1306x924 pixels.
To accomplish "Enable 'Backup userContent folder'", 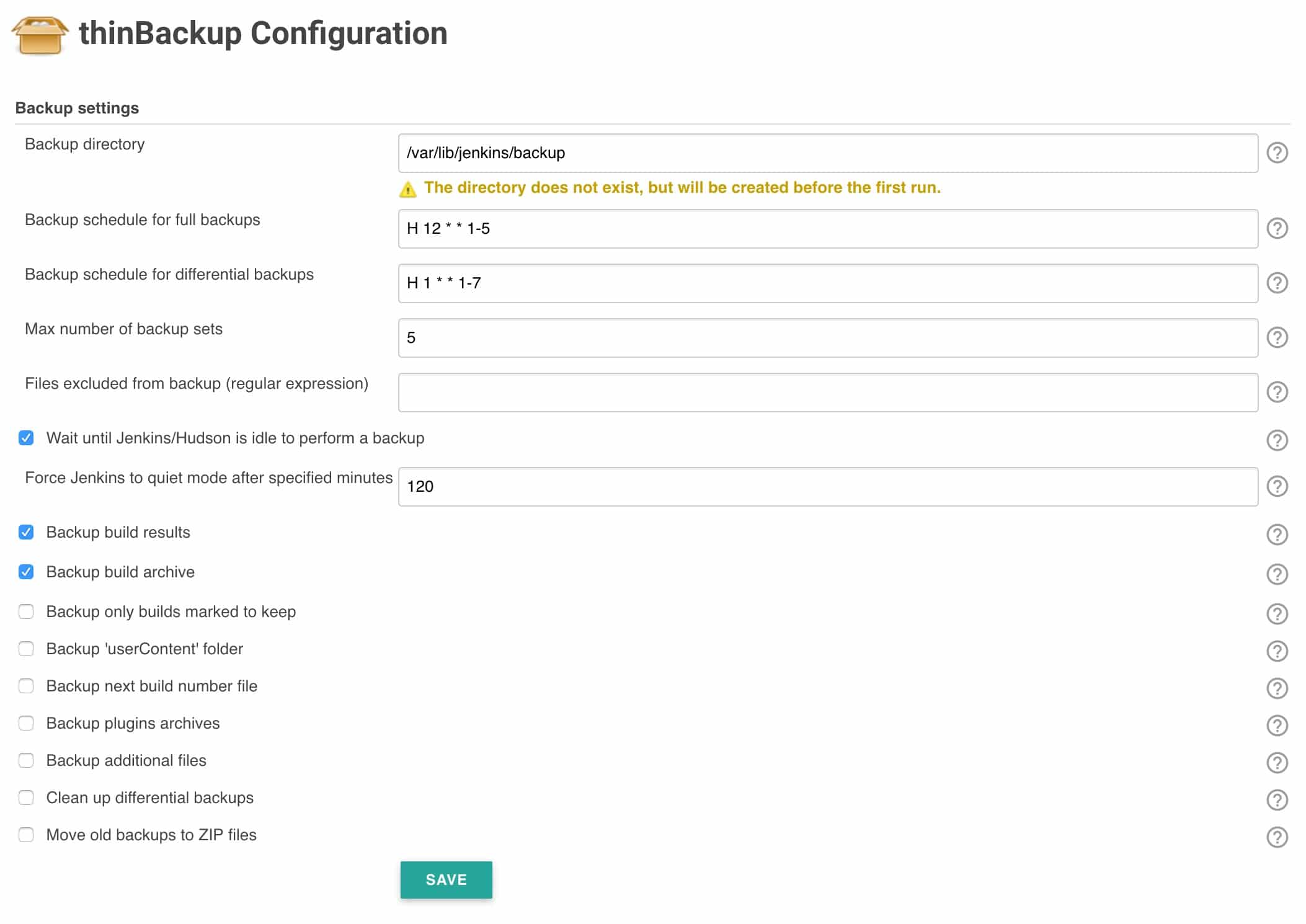I will [25, 649].
